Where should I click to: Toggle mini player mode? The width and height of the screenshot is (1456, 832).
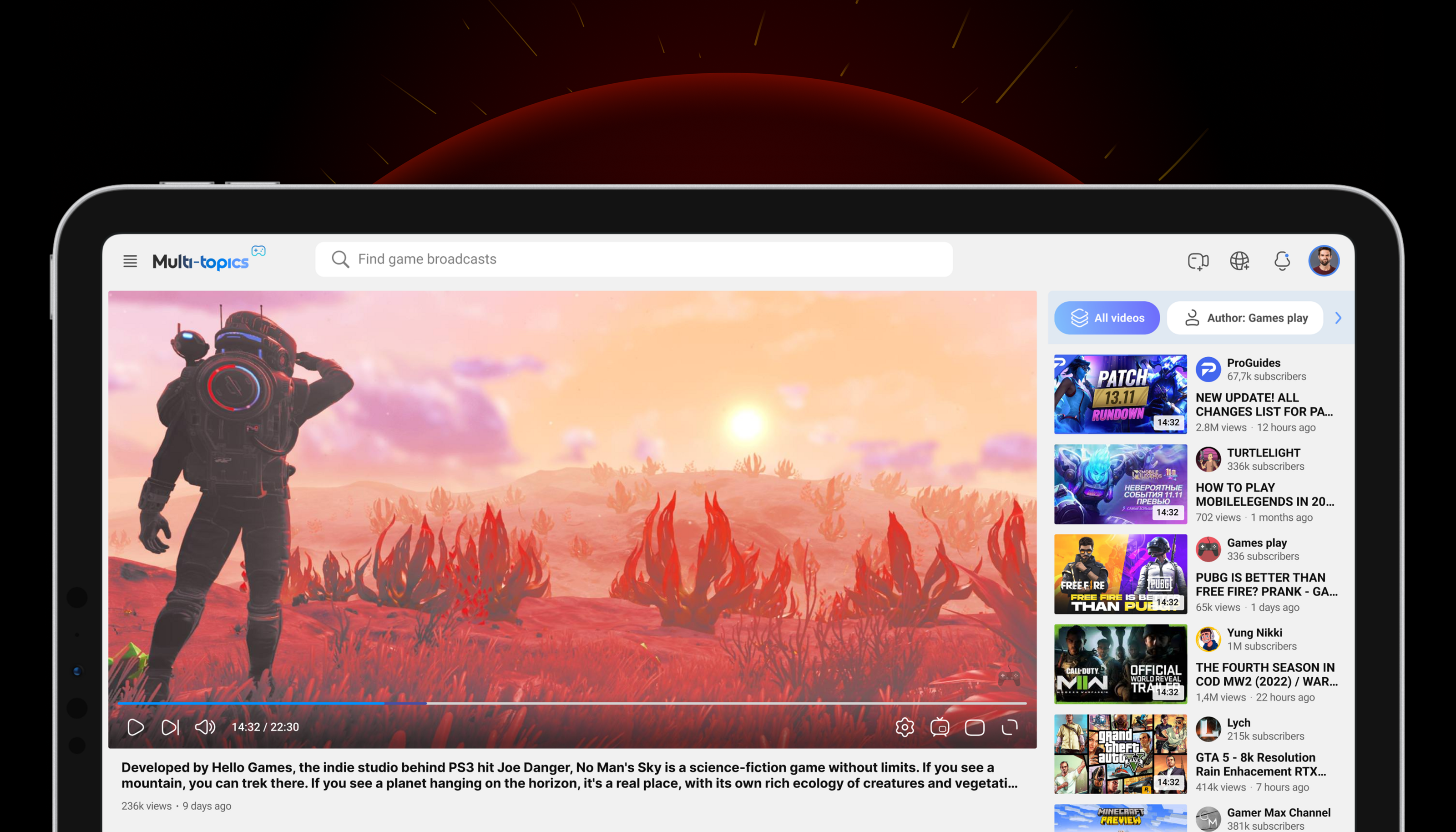click(940, 727)
